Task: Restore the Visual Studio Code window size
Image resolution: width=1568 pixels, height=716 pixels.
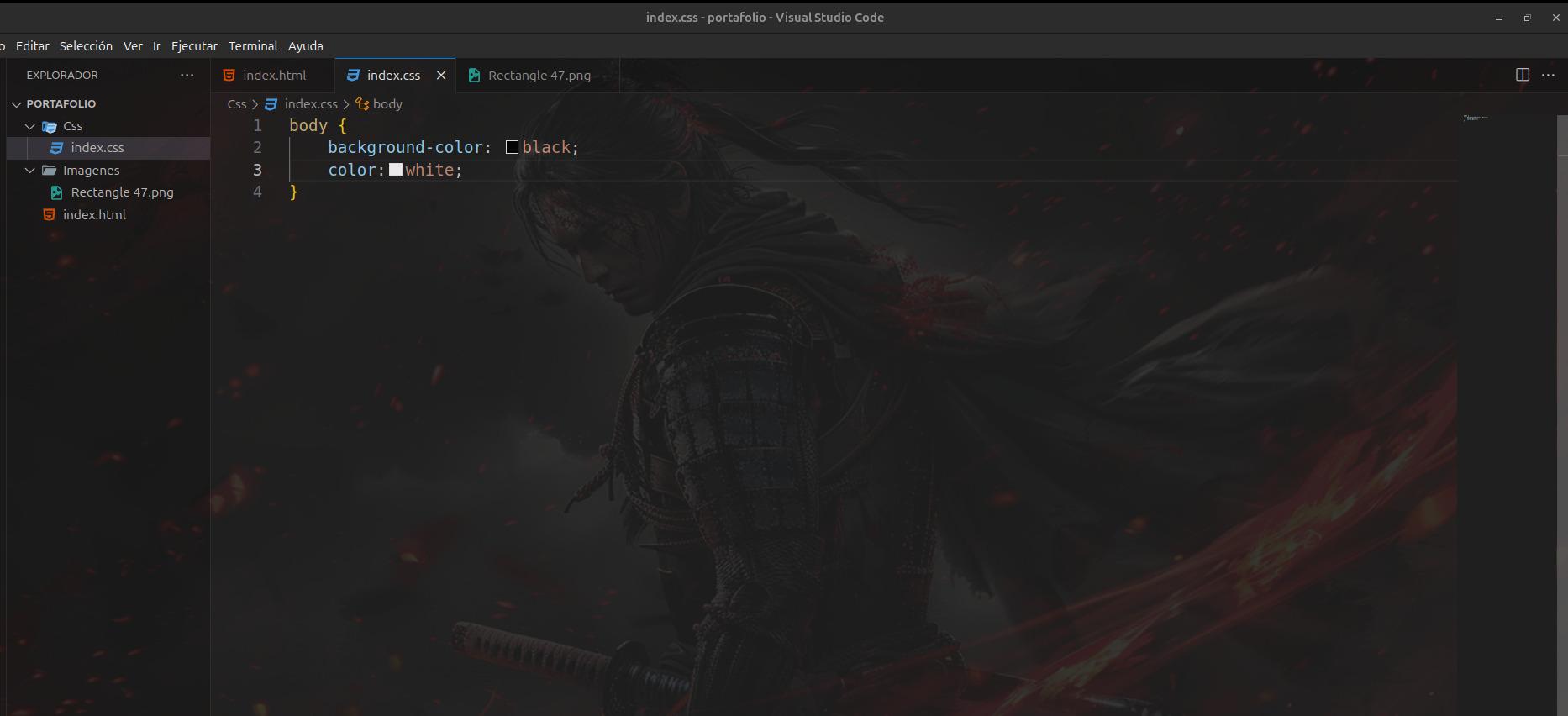Action: pos(1527,18)
